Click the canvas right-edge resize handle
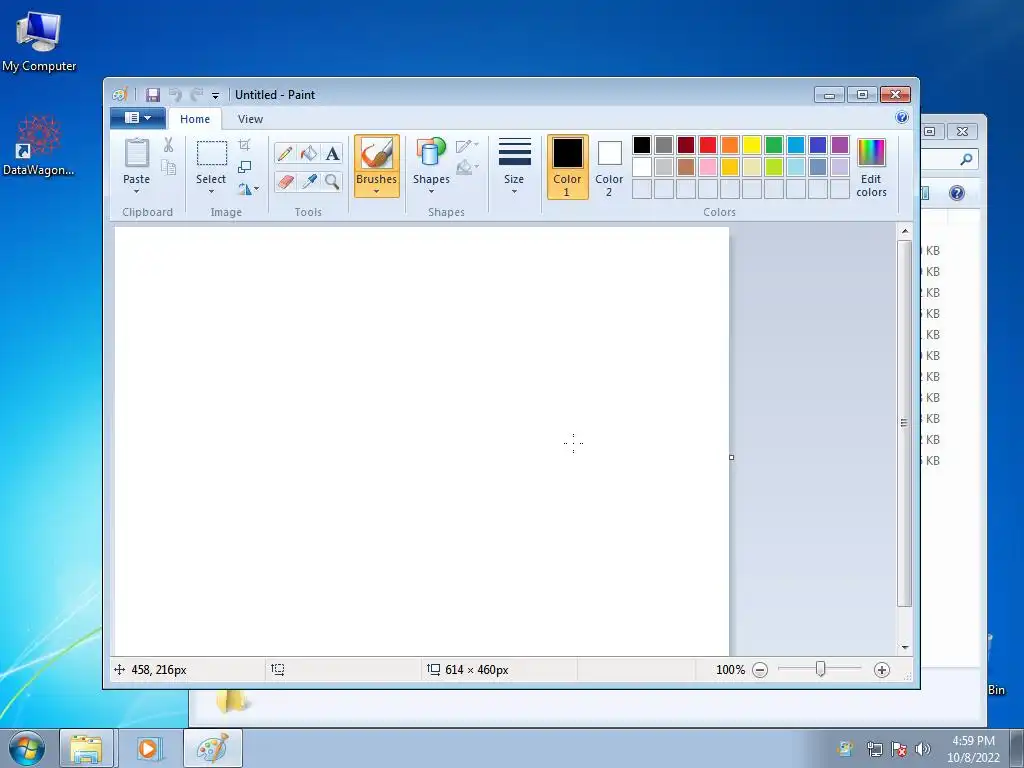Viewport: 1024px width, 768px height. click(731, 457)
